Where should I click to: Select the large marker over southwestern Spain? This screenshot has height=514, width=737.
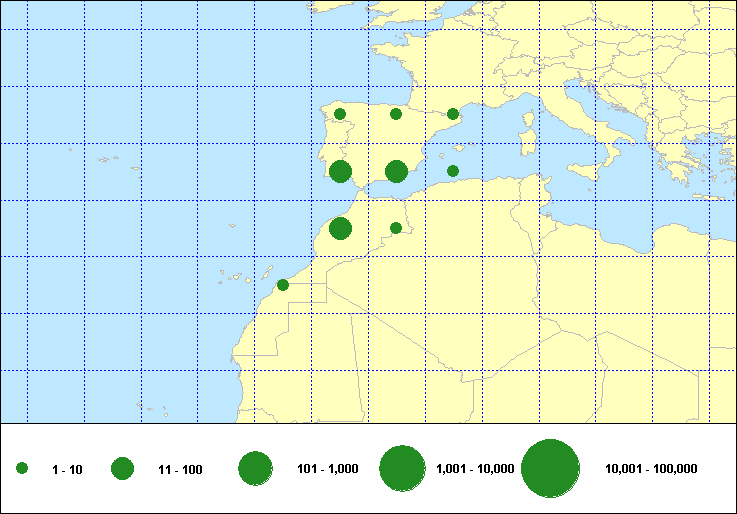(x=340, y=171)
